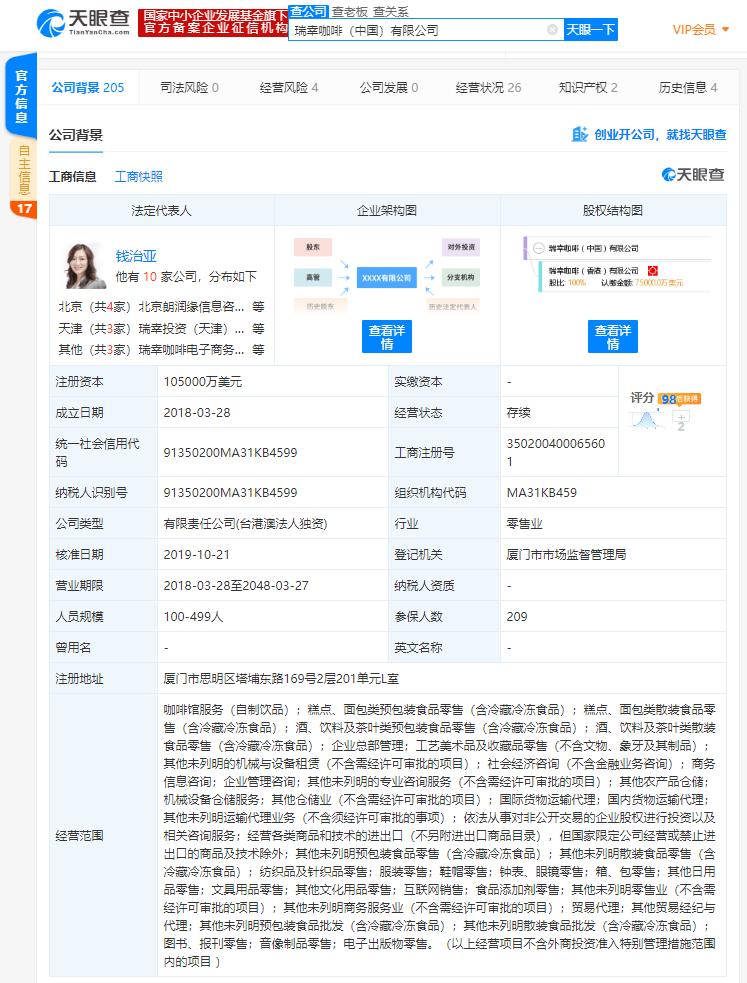Click the approval date 2019-10-21
The width and height of the screenshot is (747, 983).
[x=197, y=555]
